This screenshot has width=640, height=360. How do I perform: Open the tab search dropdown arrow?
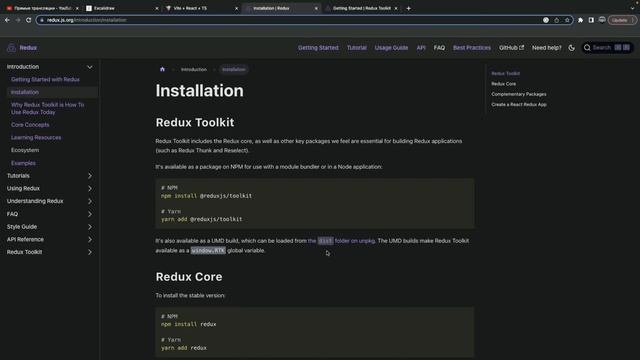(x=632, y=8)
